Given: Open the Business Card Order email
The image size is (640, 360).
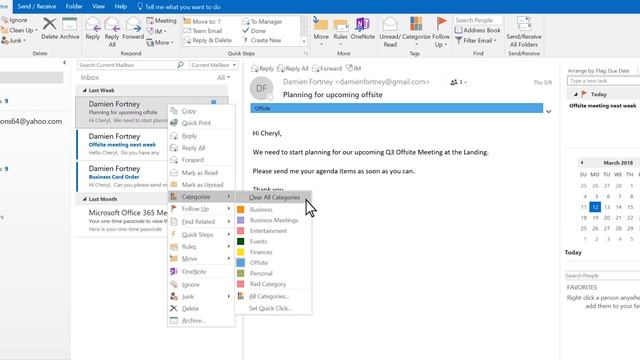Looking at the screenshot, I should [122, 176].
